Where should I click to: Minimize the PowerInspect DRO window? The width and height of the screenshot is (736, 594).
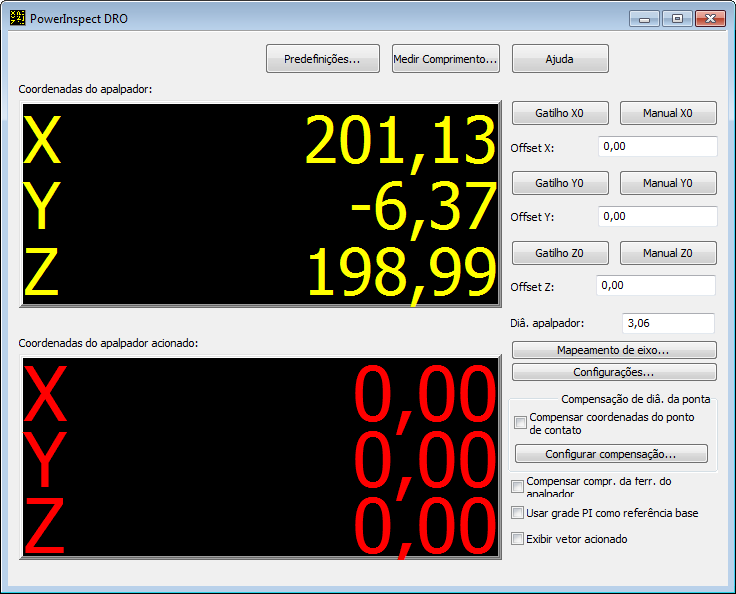(644, 19)
